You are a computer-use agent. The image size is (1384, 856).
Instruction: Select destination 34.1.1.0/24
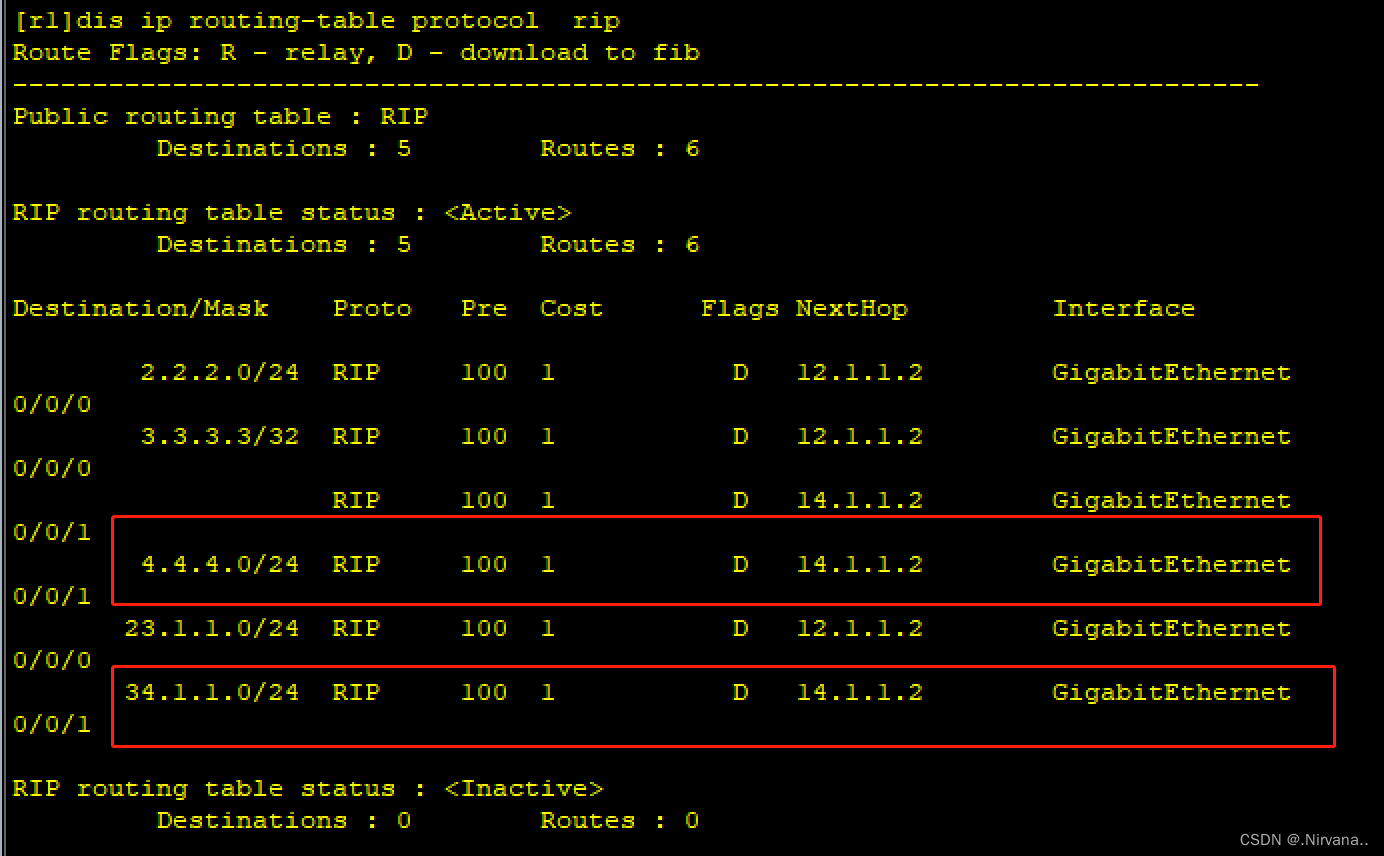(x=212, y=693)
